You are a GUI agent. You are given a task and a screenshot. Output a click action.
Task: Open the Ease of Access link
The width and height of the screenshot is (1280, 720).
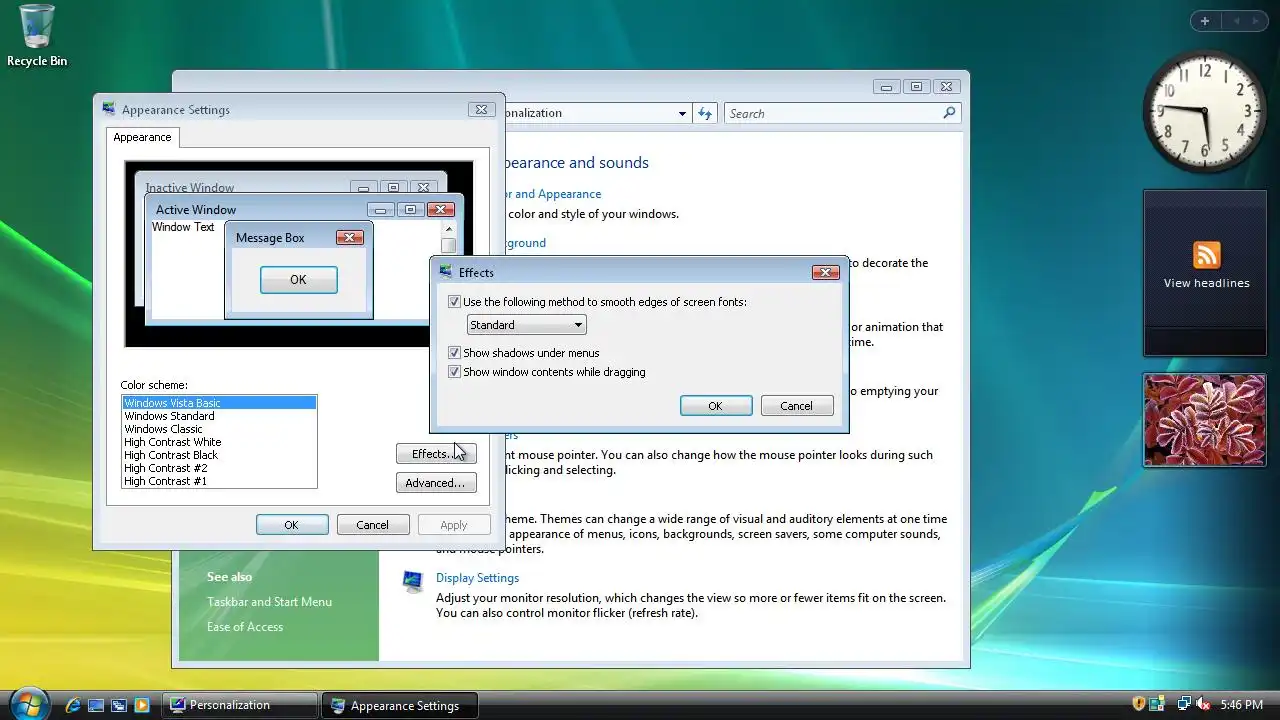(245, 627)
